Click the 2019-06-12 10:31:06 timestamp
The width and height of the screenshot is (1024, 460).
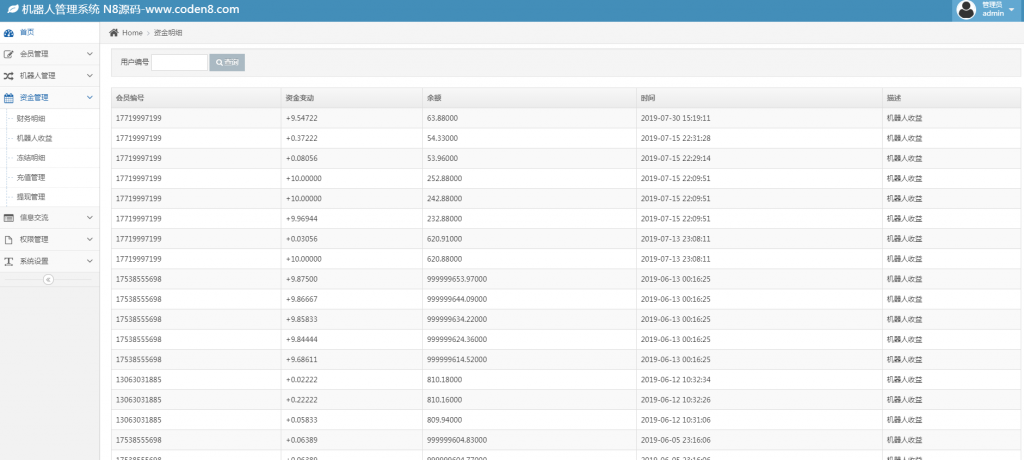tap(675, 420)
